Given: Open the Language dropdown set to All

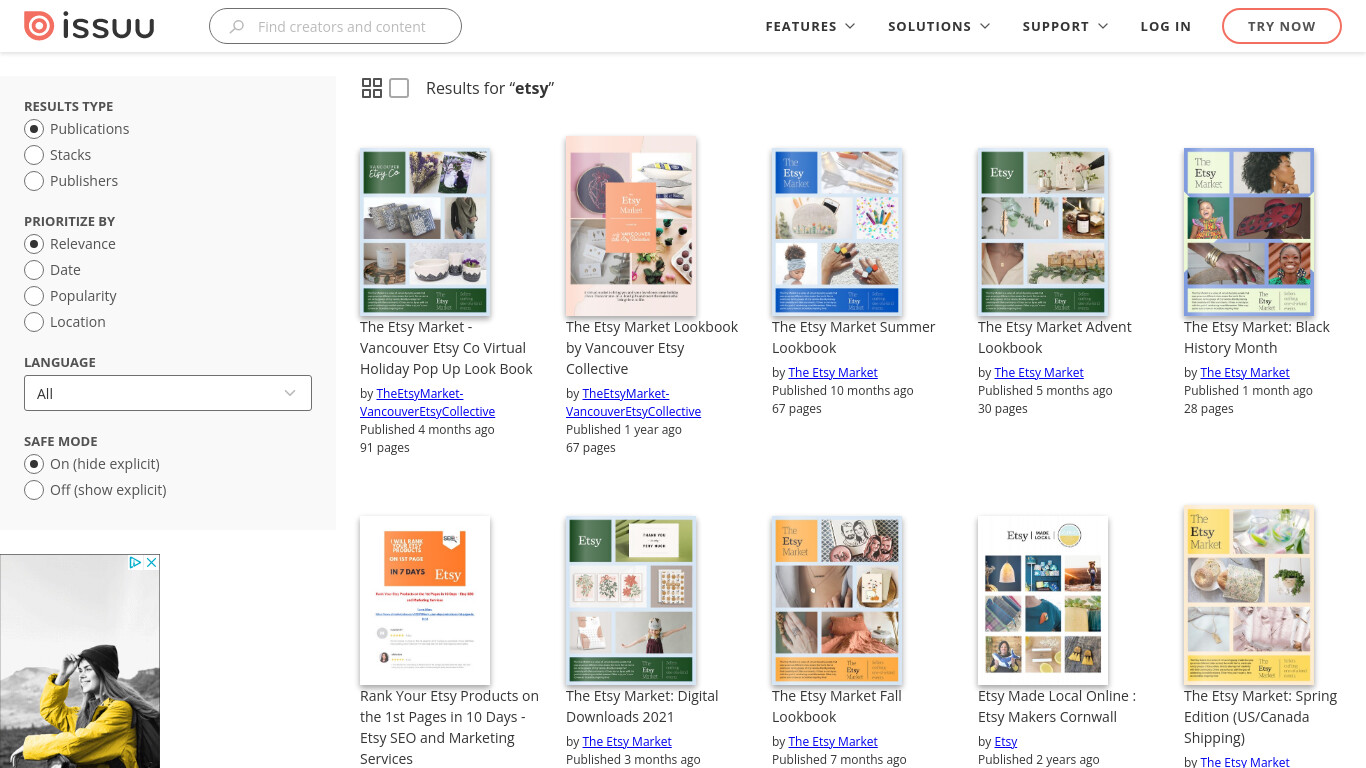Looking at the screenshot, I should click(x=168, y=393).
